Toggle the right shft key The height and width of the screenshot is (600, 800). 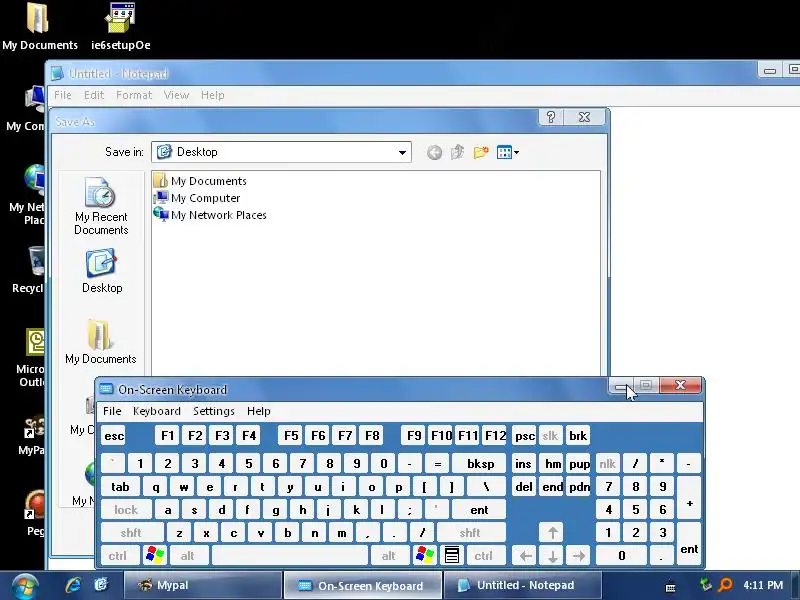coord(471,533)
